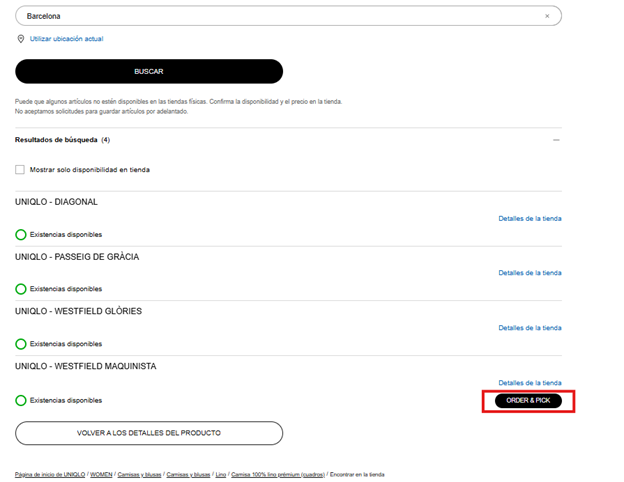Image resolution: width=624 pixels, height=482 pixels.
Task: Open 'Camisa 100% lino prémium (cuadros)' breadcrumb
Action: click(x=278, y=474)
